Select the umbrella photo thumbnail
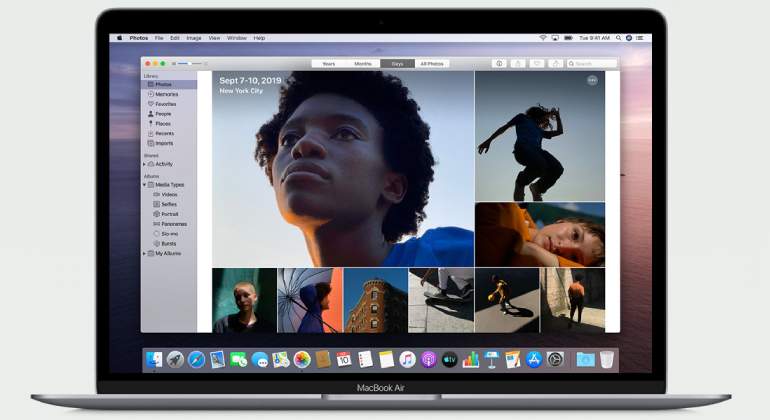Image resolution: width=770 pixels, height=420 pixels. (x=310, y=300)
